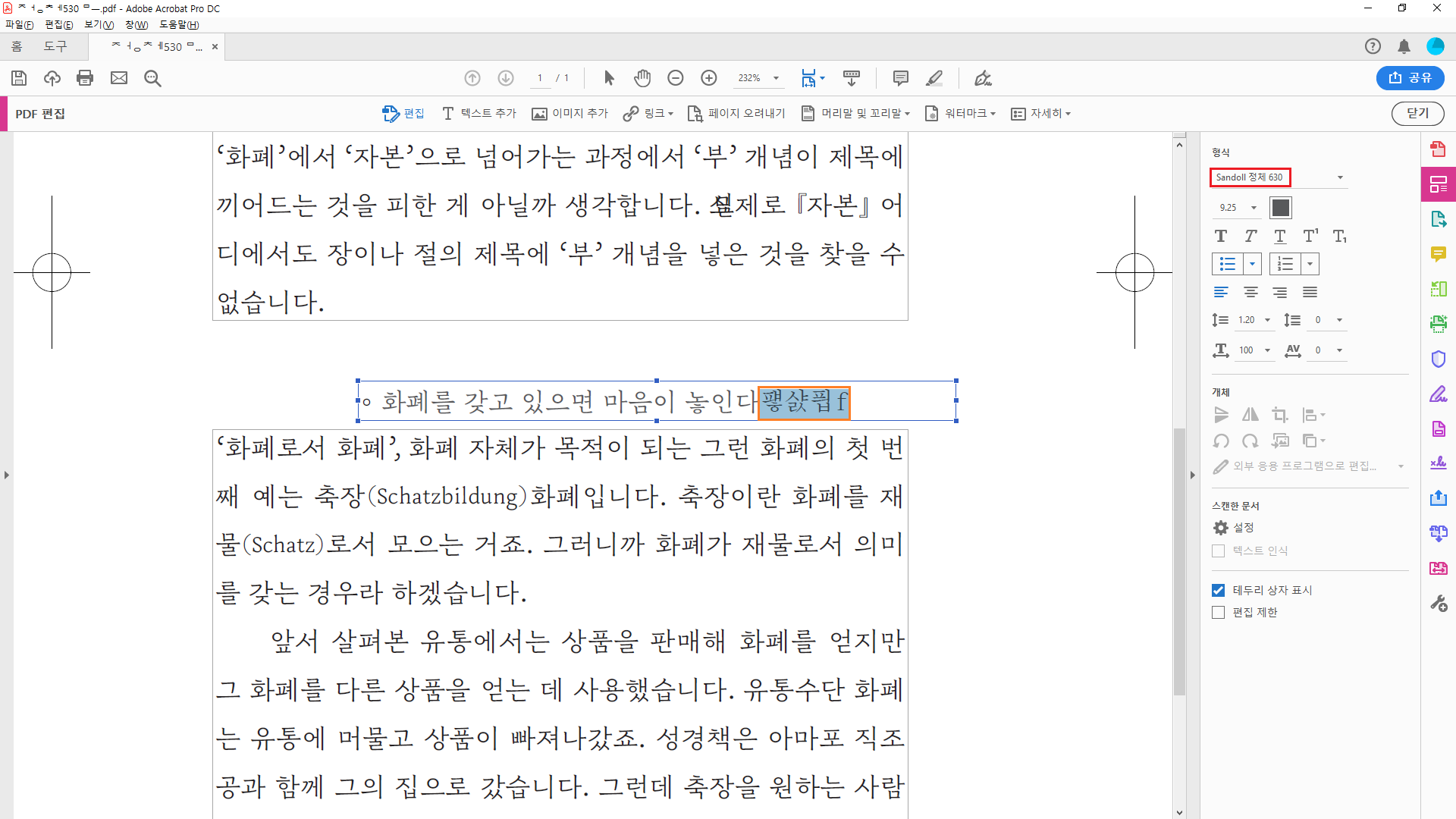Go to previous page arrow
Image resolution: width=1456 pixels, height=819 pixels.
[x=472, y=78]
